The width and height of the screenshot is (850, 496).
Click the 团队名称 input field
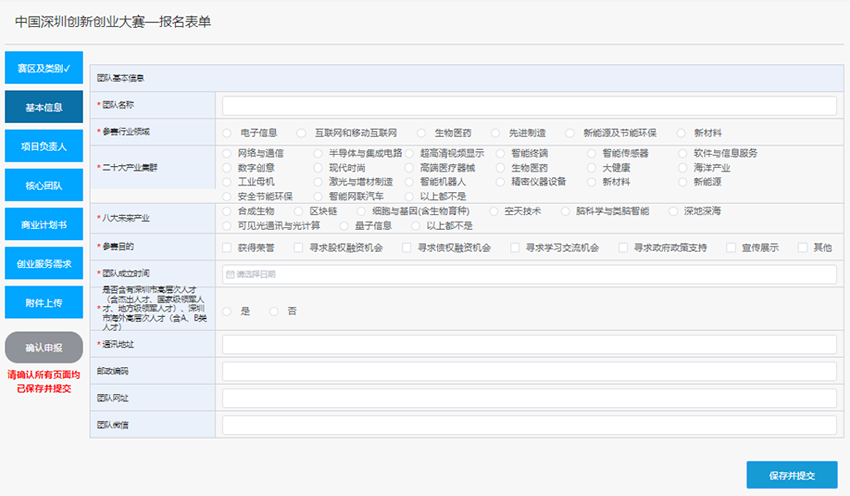pyautogui.click(x=529, y=106)
